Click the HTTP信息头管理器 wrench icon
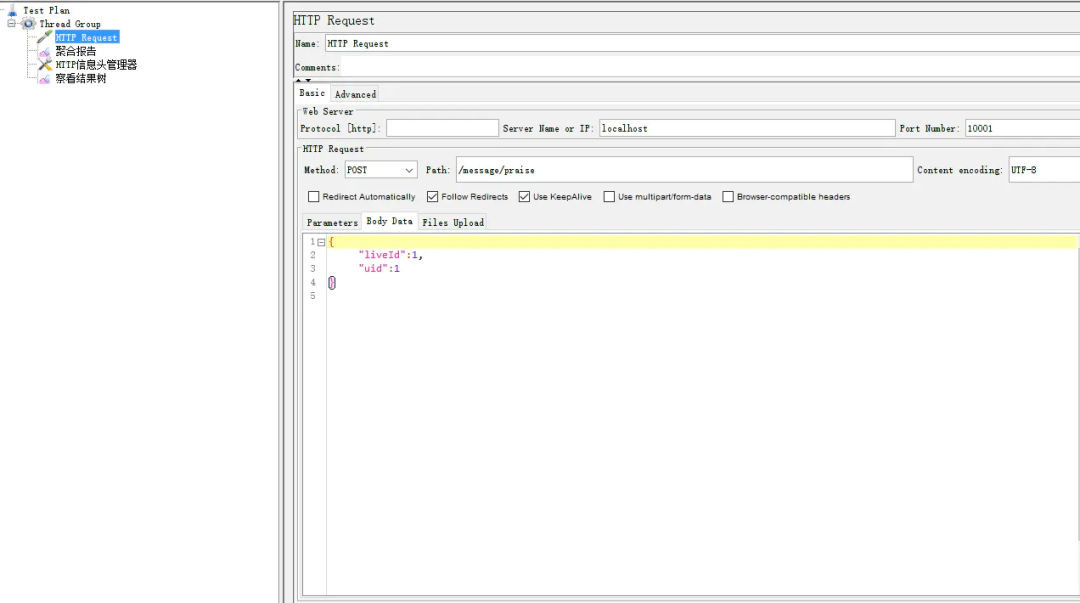This screenshot has width=1080, height=603. tap(45, 65)
